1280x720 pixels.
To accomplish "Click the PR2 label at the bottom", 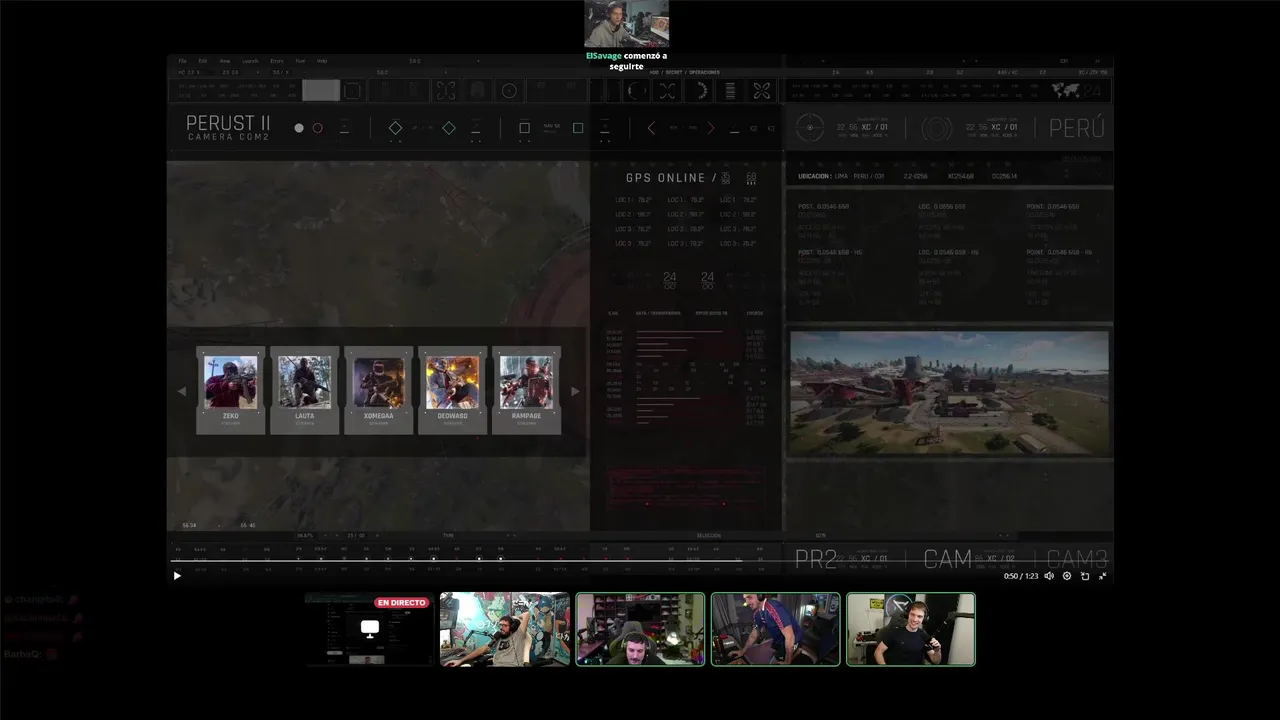I will pos(815,559).
